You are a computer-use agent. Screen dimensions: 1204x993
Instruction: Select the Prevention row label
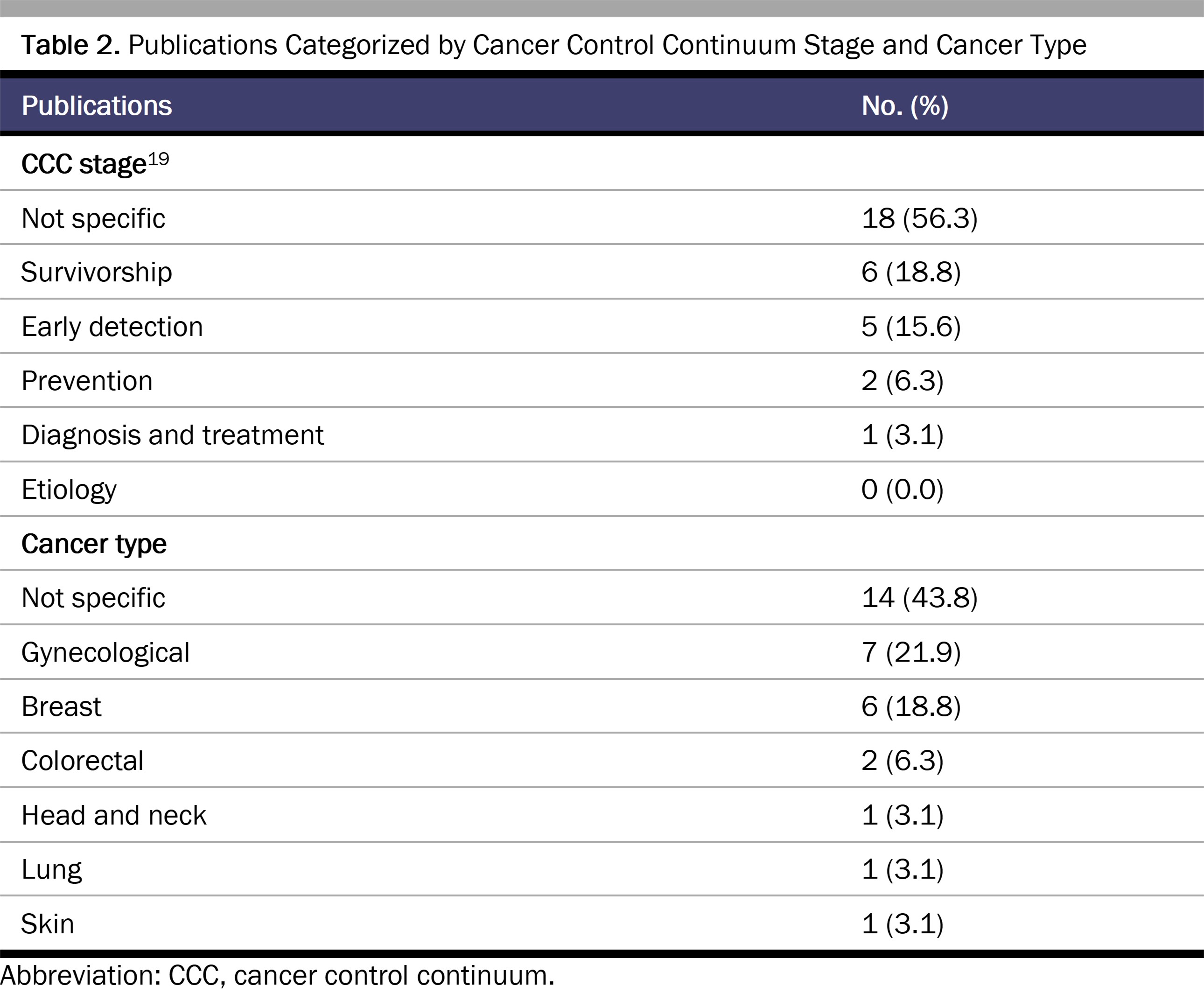[x=87, y=381]
